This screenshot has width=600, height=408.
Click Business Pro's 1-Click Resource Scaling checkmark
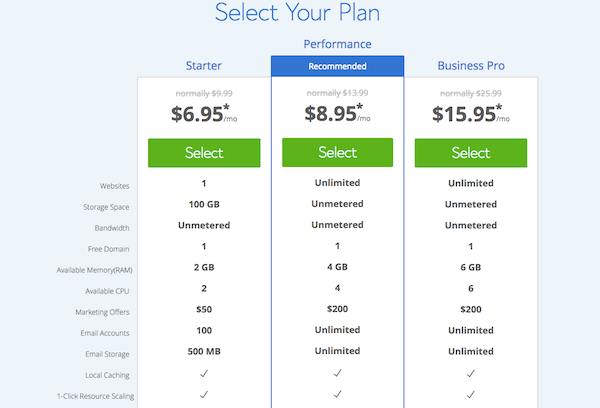pos(470,396)
